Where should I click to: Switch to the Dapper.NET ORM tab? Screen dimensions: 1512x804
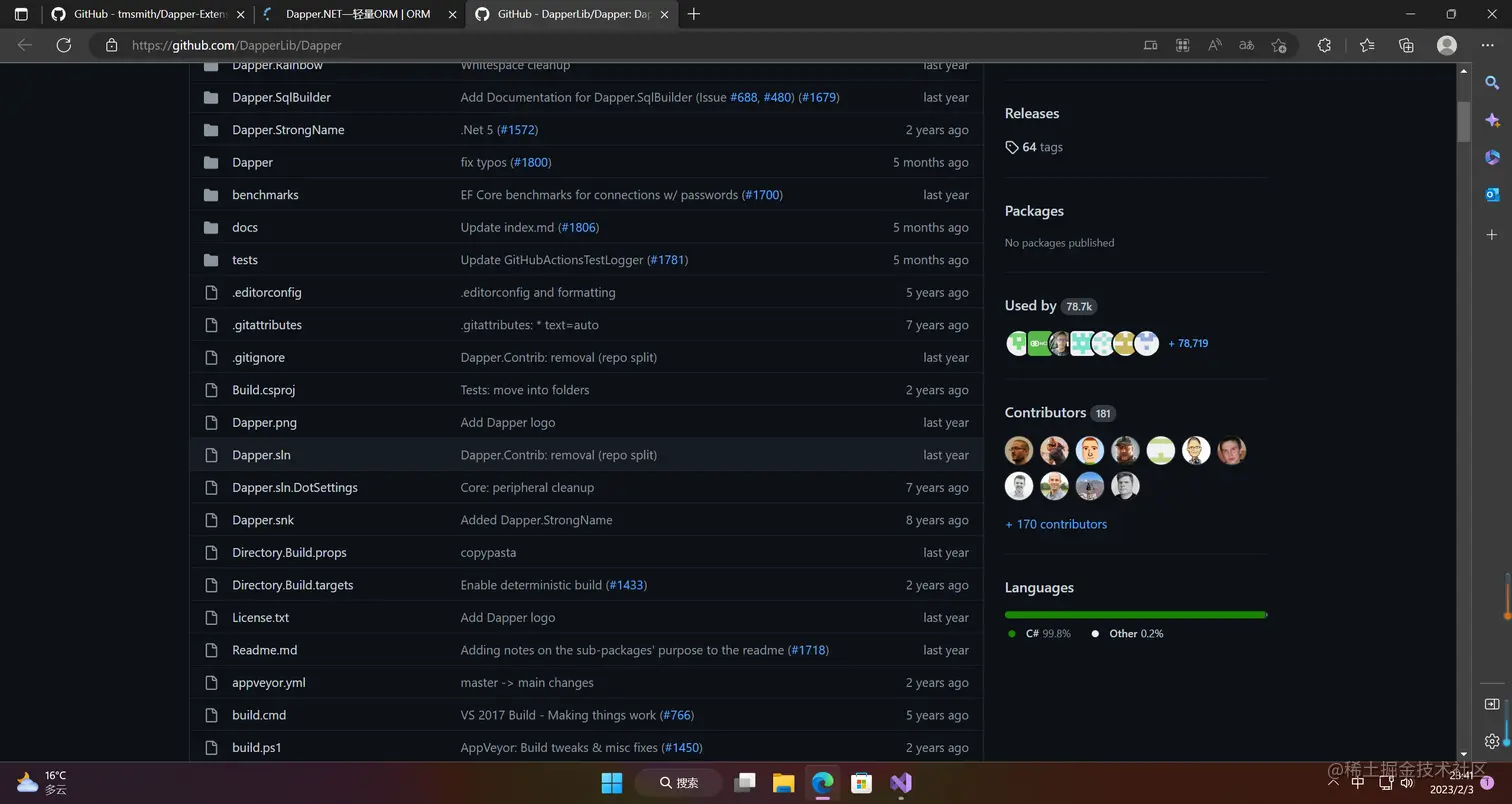tap(359, 14)
